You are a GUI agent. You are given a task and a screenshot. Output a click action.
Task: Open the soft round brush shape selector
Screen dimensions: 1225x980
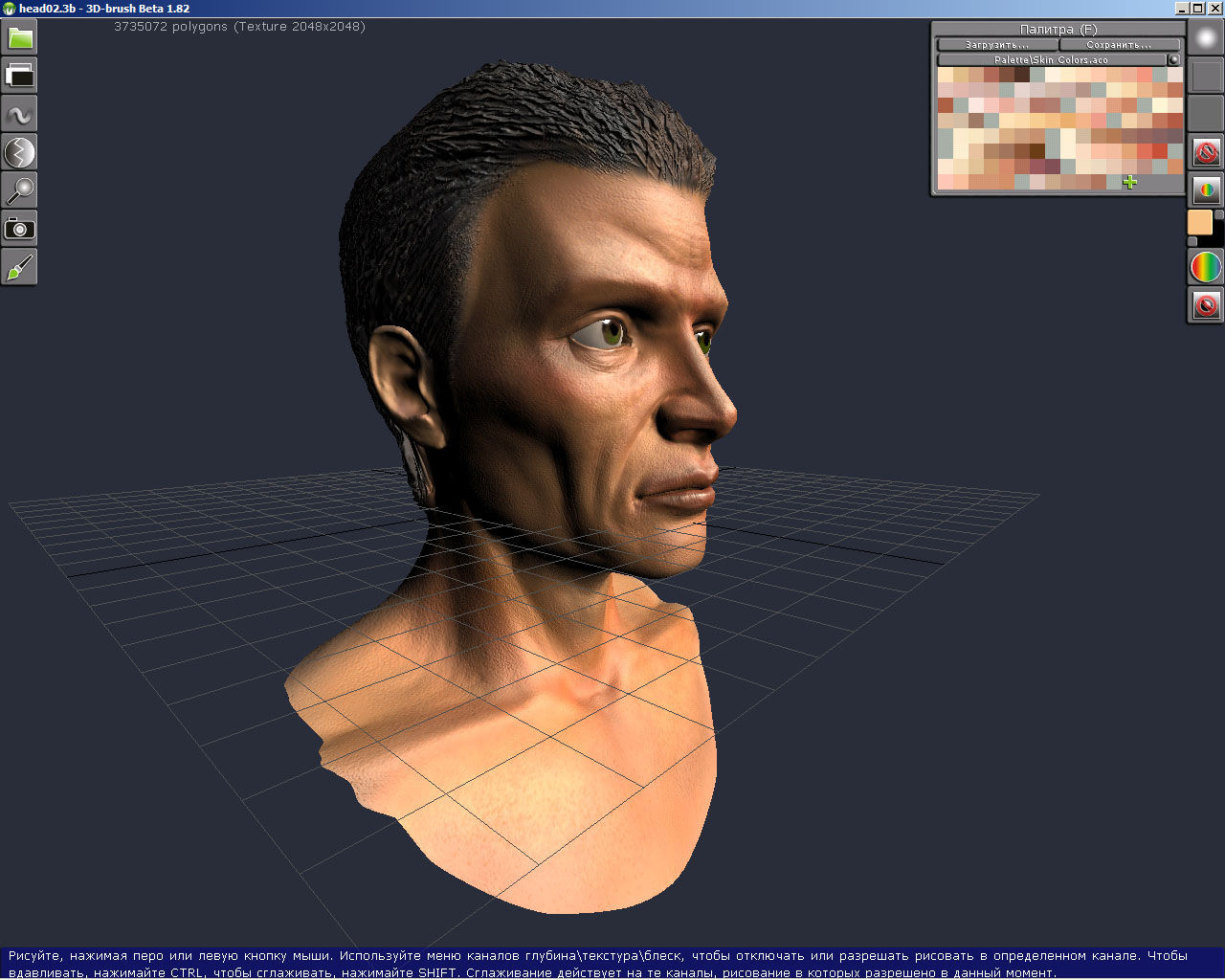pos(1206,38)
